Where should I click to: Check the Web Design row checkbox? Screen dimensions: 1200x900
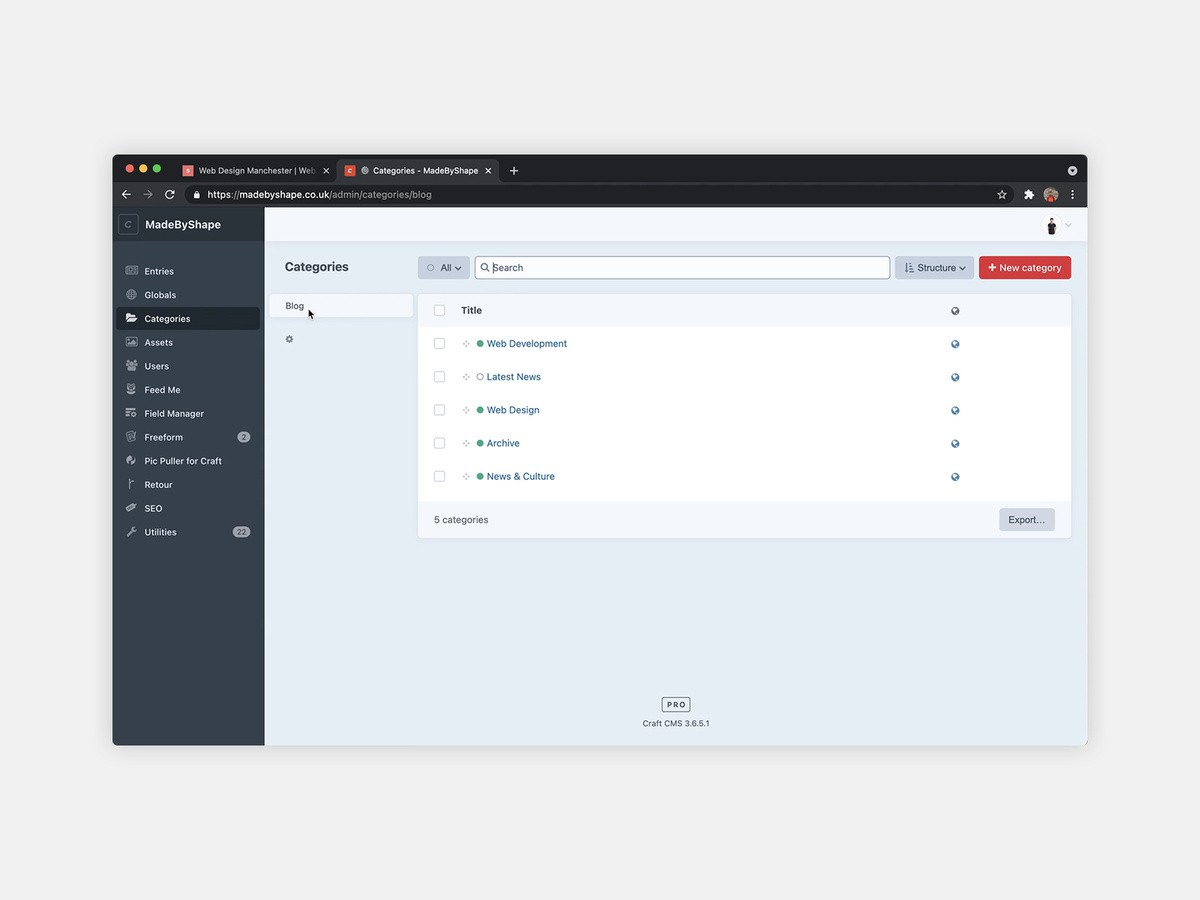439,410
